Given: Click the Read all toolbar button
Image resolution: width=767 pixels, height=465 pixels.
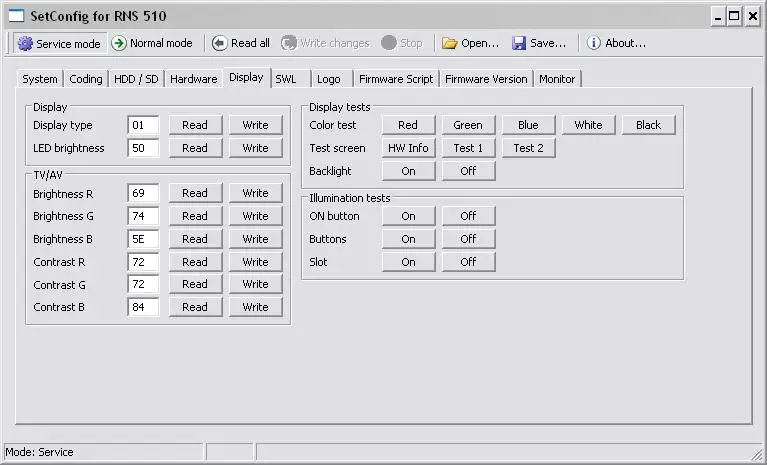Looking at the screenshot, I should point(241,43).
